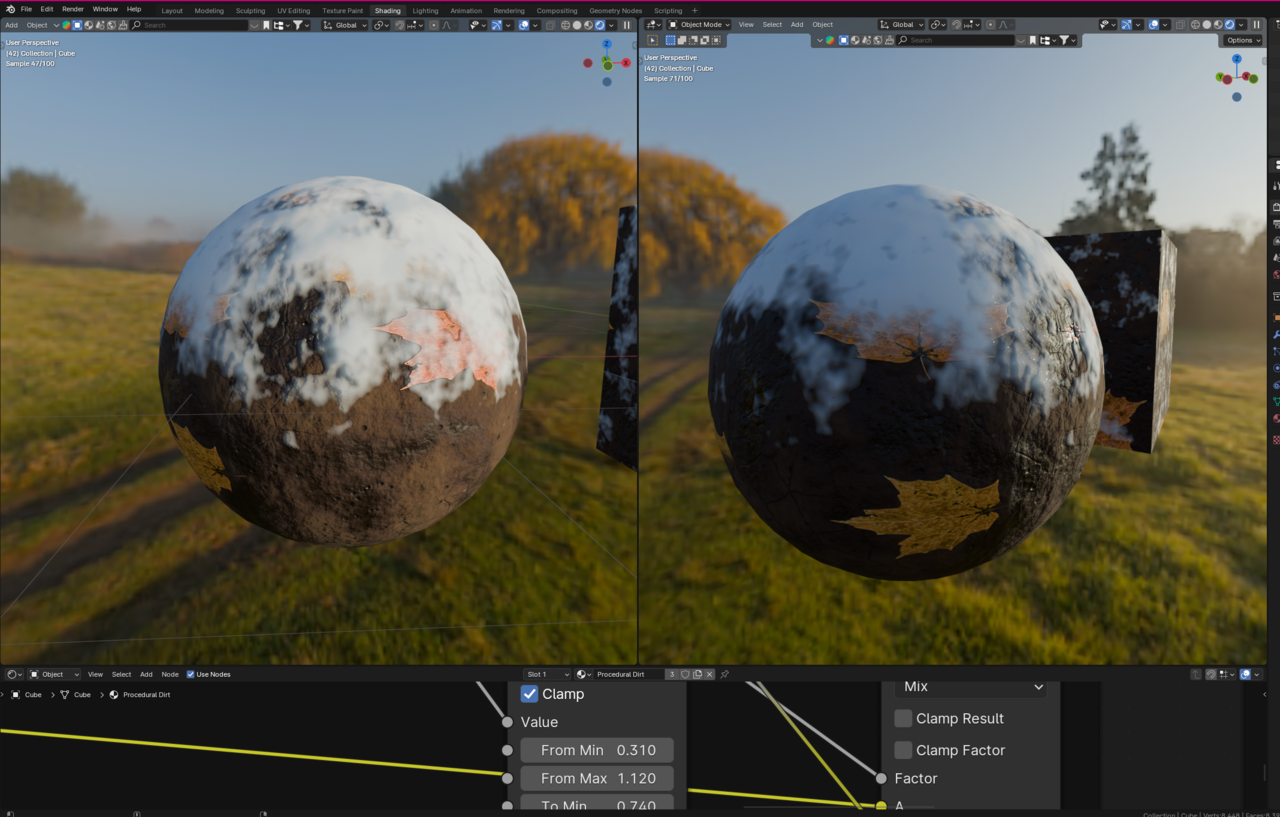
Task: Open filter funnel dropdown in right viewport
Action: [x=1067, y=41]
